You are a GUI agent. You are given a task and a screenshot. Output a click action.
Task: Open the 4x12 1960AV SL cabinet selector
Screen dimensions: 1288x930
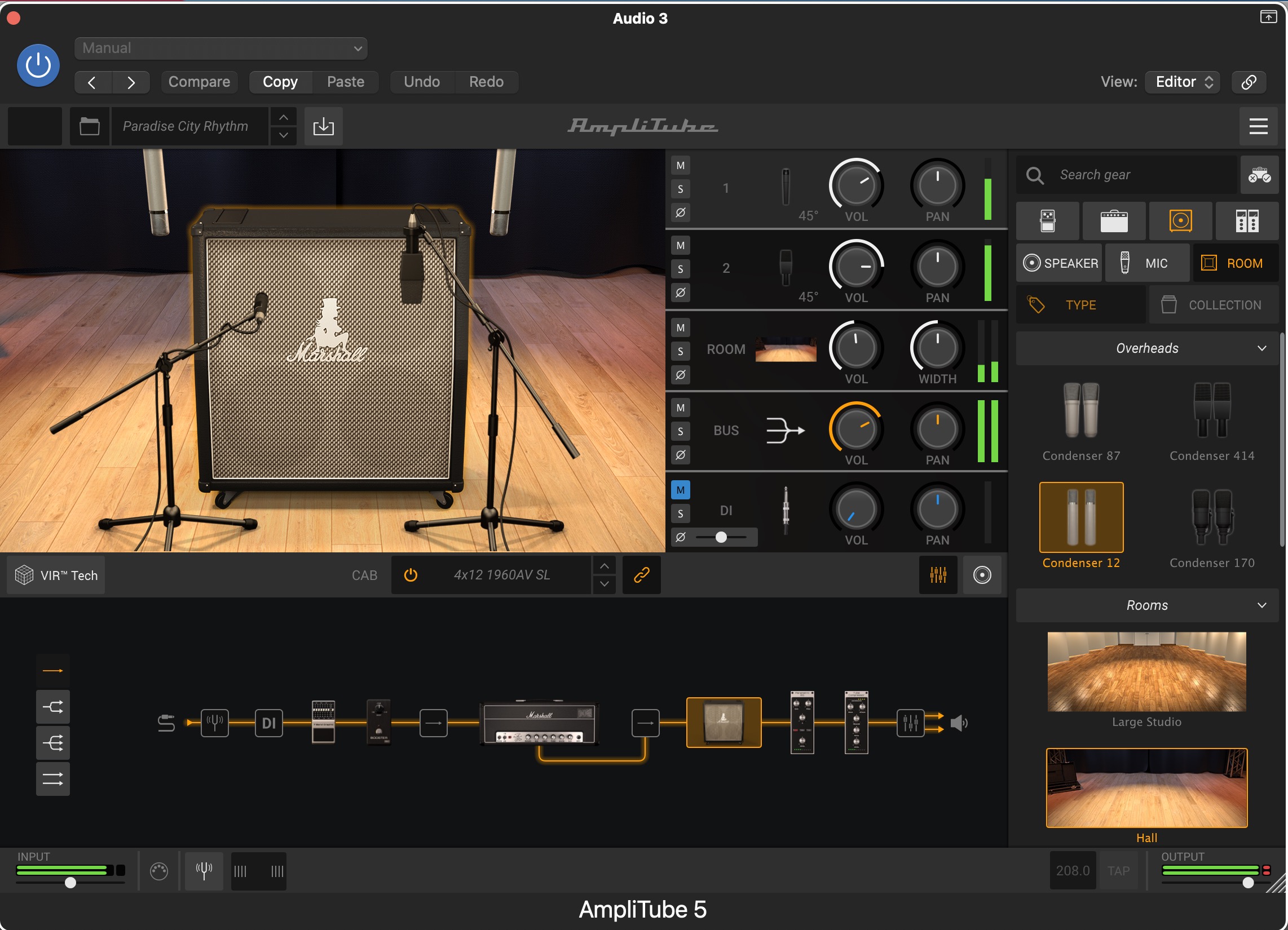(x=502, y=575)
